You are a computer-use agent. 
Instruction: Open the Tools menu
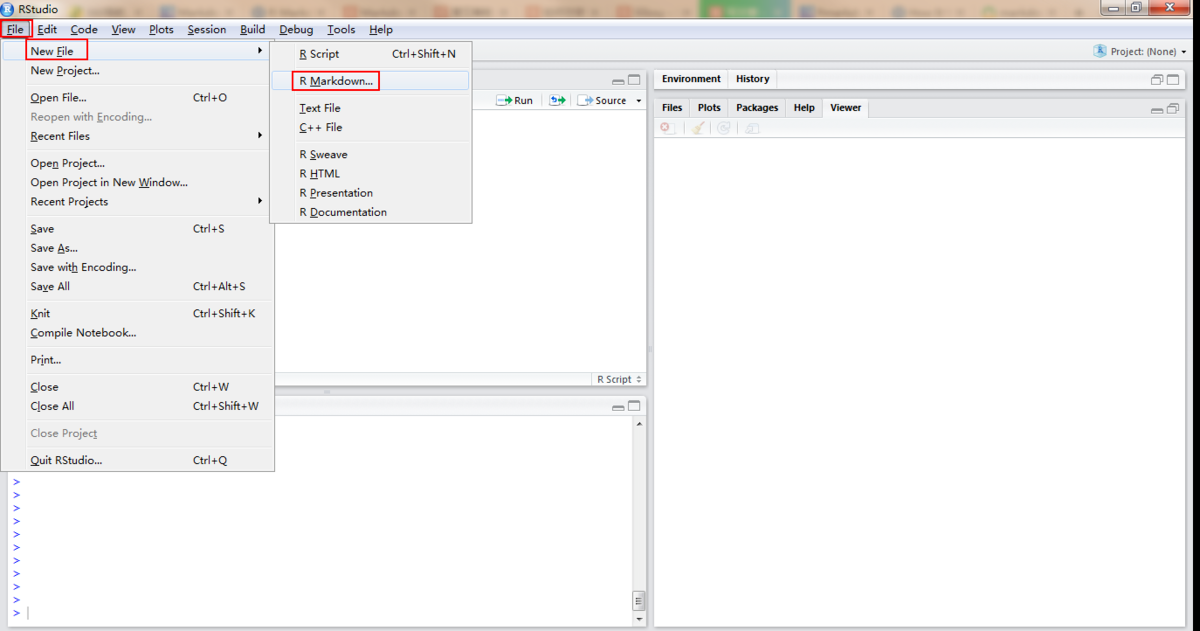point(341,29)
